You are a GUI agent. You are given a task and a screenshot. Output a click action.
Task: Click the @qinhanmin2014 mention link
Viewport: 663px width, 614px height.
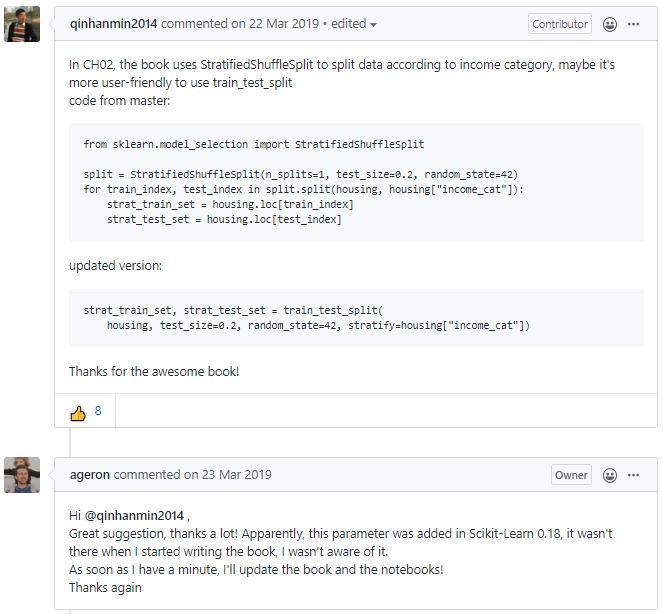(x=134, y=516)
